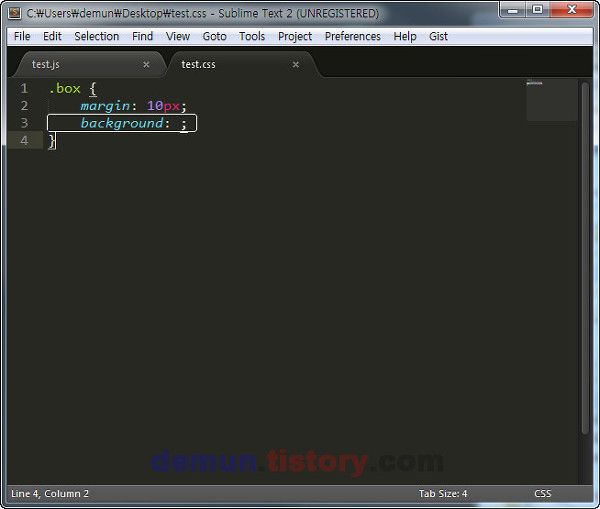Click line number 4 in the gutter
This screenshot has height=509, width=600.
click(24, 140)
